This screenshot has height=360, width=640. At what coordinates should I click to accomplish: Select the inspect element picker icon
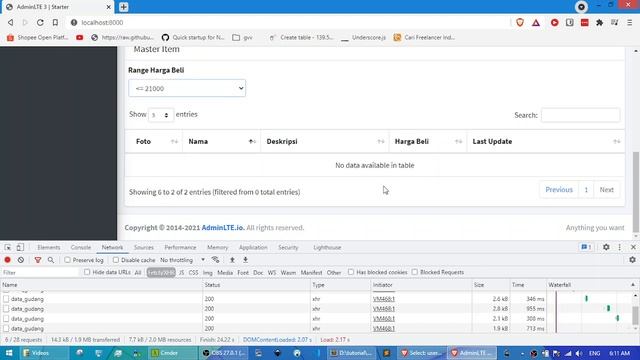click(x=8, y=247)
